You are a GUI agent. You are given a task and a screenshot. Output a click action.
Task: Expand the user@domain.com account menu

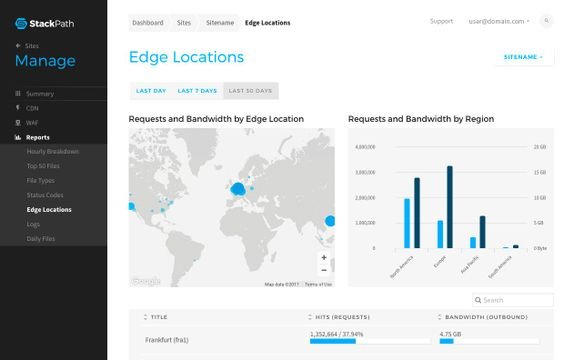[499, 22]
